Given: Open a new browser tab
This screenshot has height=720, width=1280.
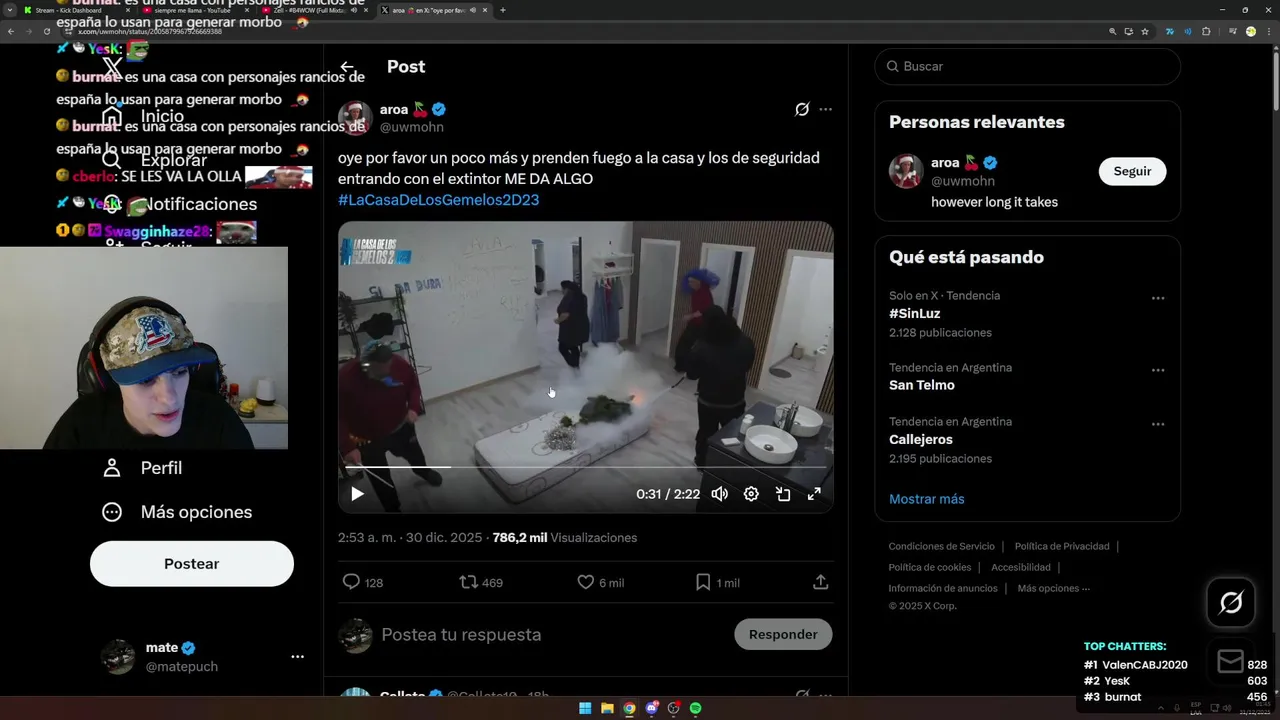Looking at the screenshot, I should tap(502, 10).
